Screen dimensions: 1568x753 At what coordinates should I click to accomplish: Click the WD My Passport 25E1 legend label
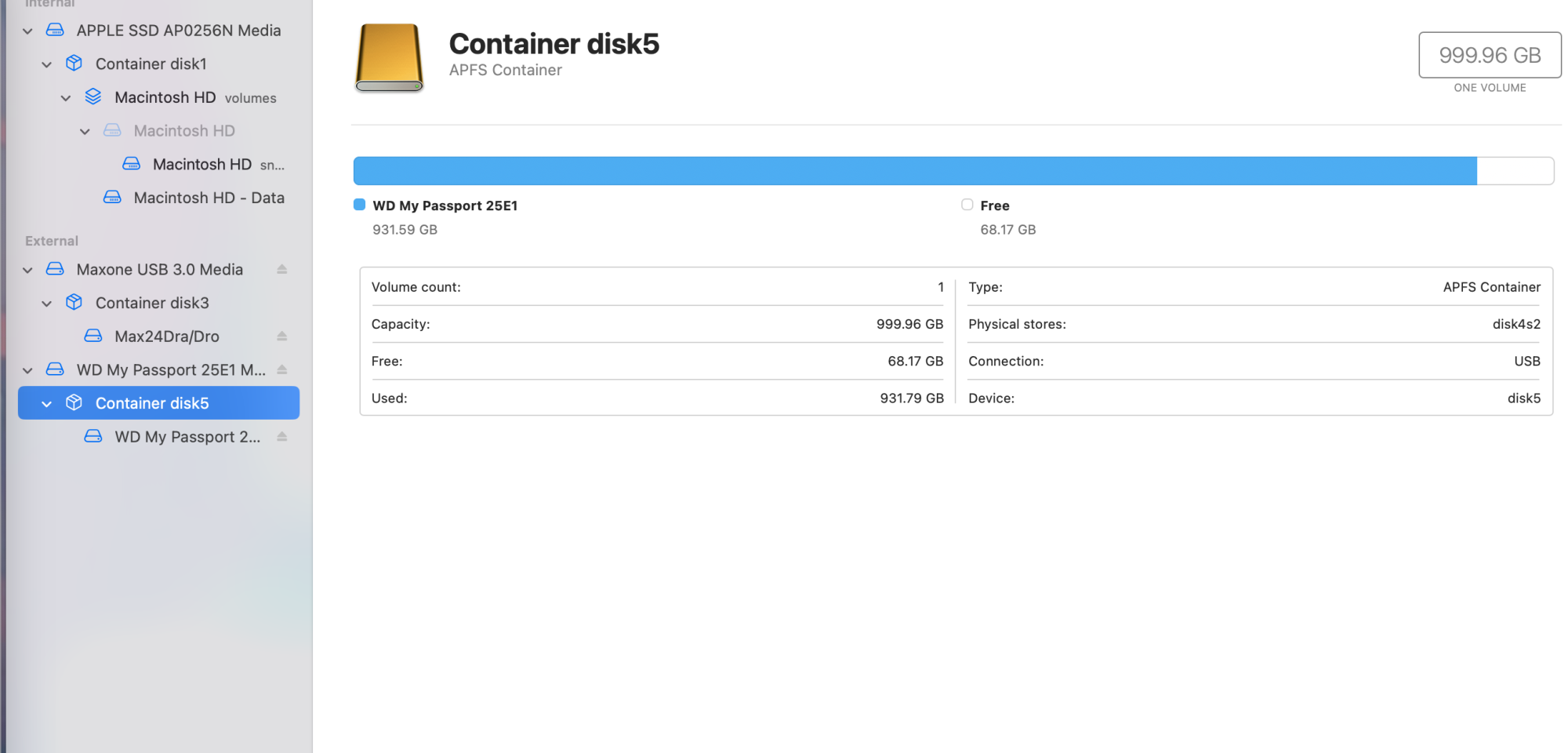pyautogui.click(x=445, y=206)
